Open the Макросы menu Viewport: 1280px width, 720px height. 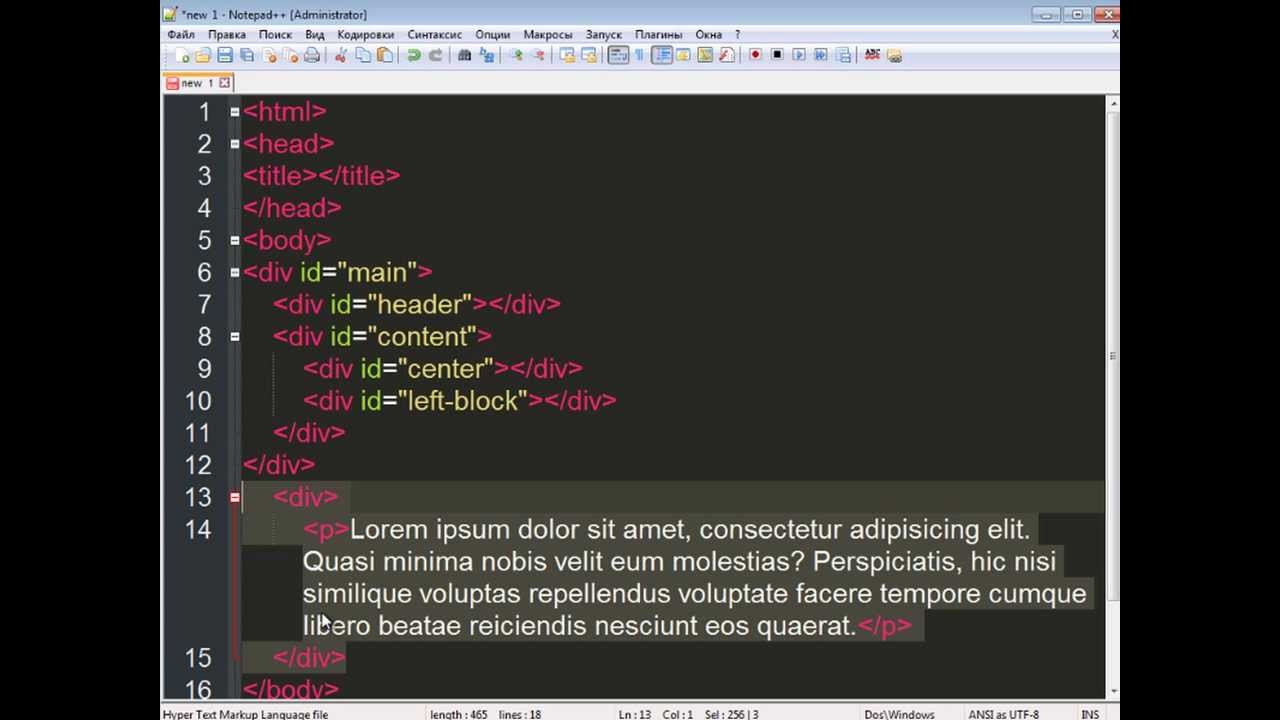click(x=548, y=34)
